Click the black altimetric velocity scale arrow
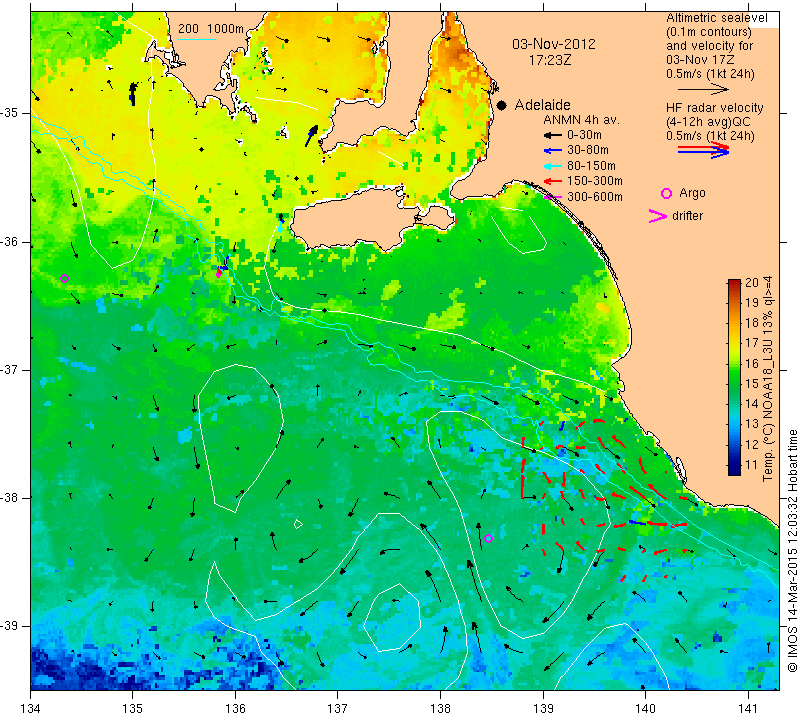The height and width of the screenshot is (720, 800). tap(704, 90)
